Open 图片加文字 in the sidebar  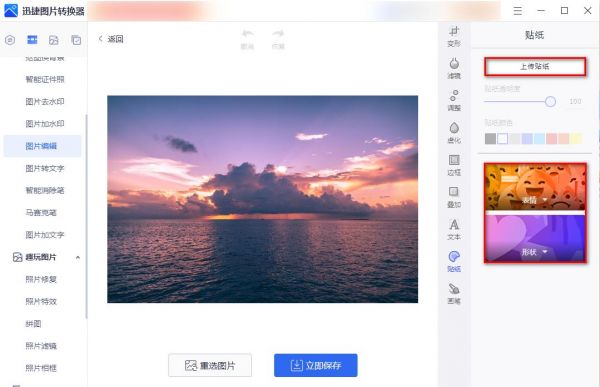(45, 235)
